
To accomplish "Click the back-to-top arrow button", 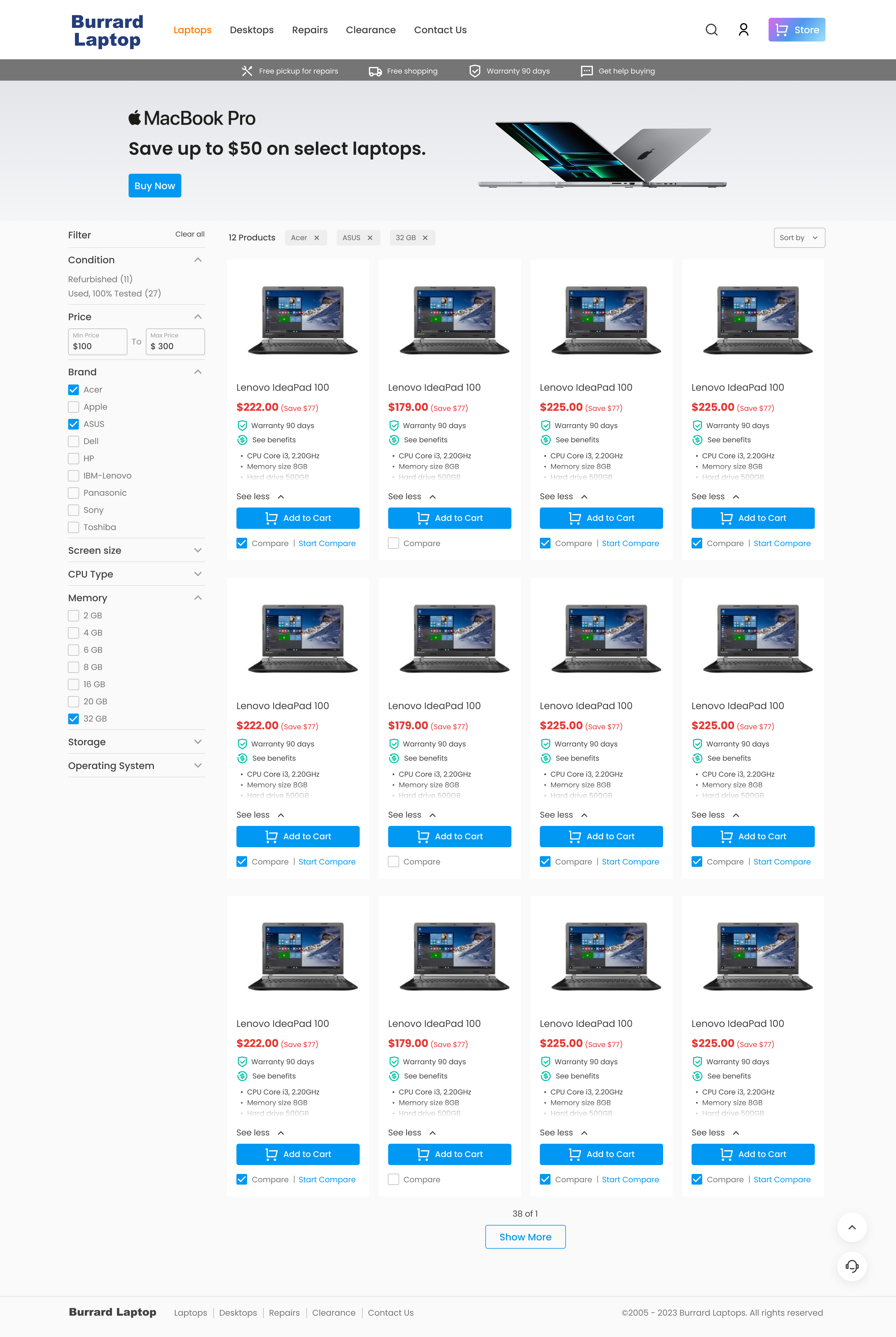I will click(x=852, y=1227).
